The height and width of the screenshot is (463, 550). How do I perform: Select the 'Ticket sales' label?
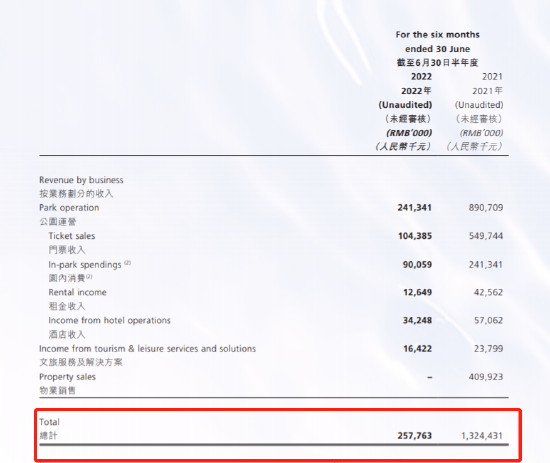pos(72,236)
